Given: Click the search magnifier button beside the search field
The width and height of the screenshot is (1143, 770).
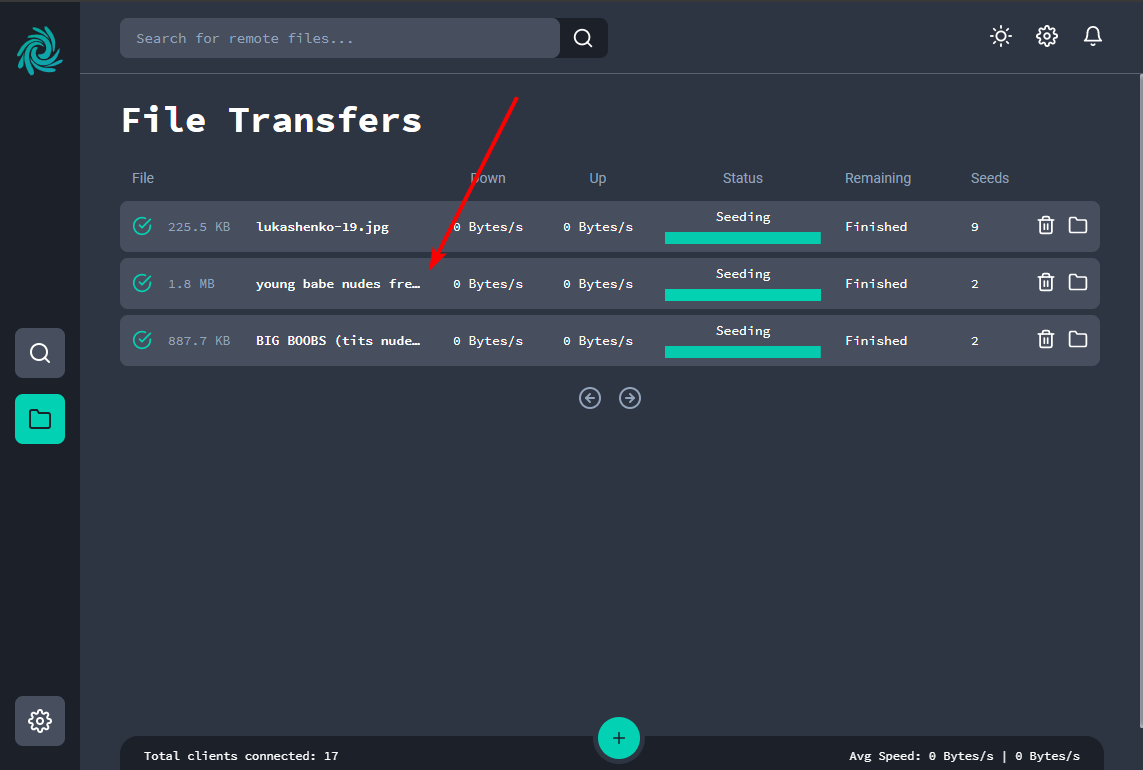Looking at the screenshot, I should coord(583,38).
